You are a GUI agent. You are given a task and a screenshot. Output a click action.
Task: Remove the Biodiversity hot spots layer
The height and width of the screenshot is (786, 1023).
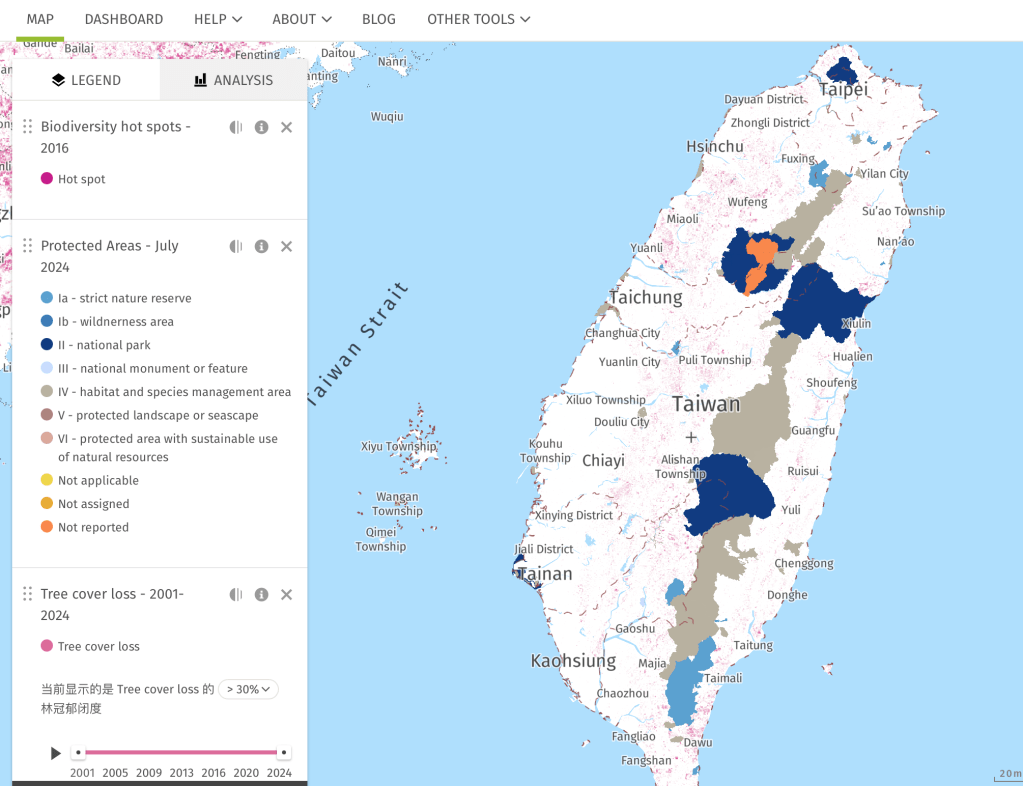286,127
